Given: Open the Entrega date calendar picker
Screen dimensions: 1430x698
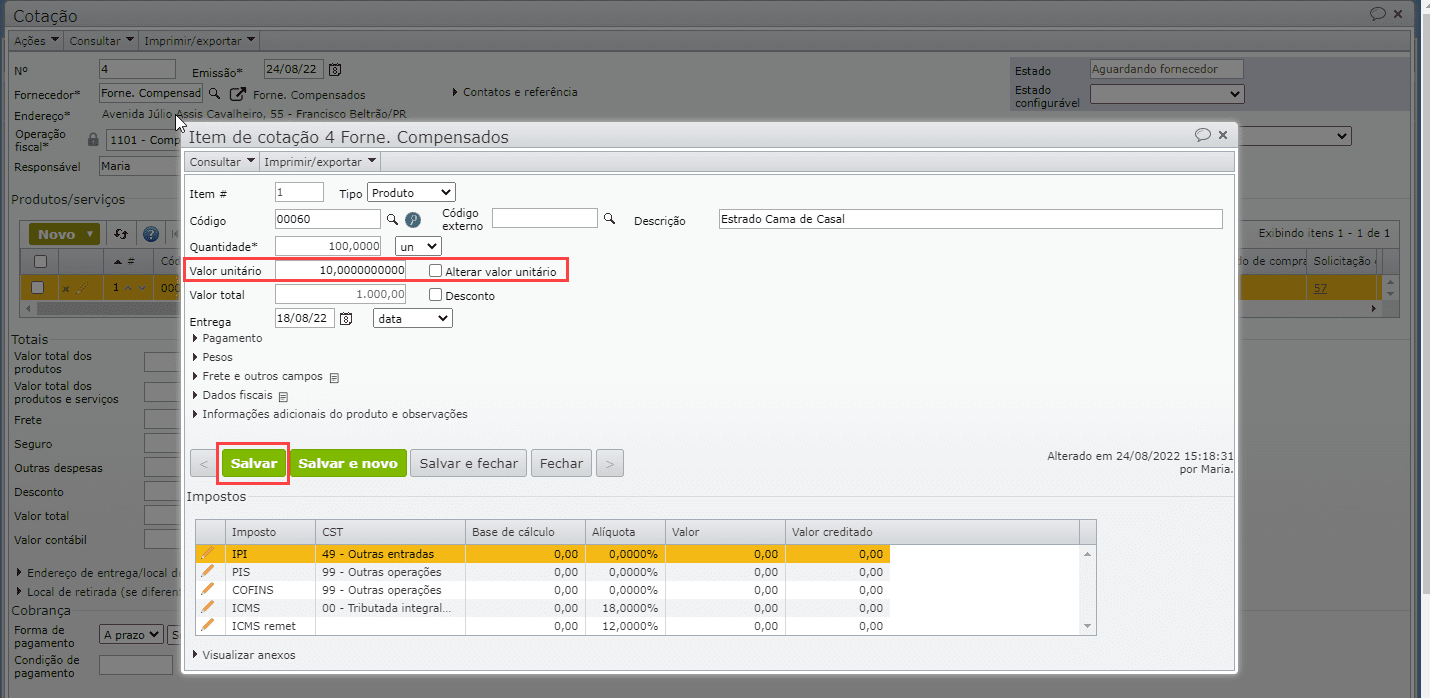Looking at the screenshot, I should coord(347,319).
